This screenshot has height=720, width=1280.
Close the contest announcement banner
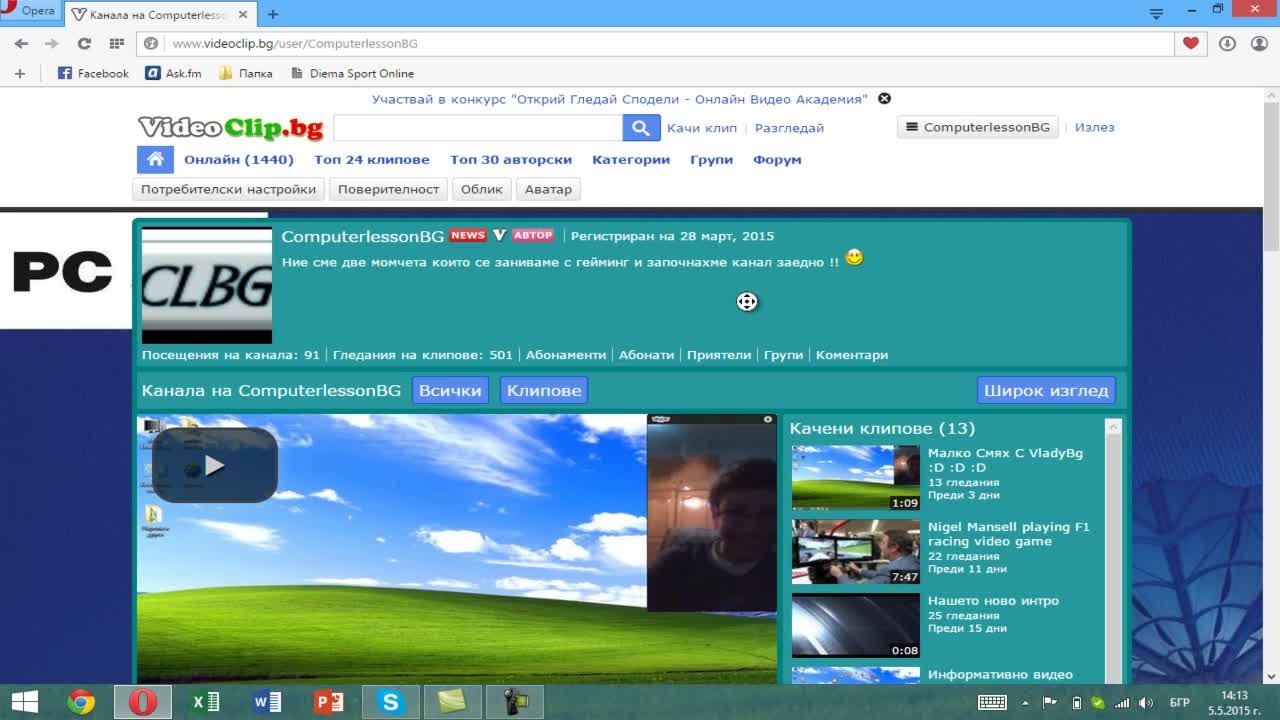884,99
